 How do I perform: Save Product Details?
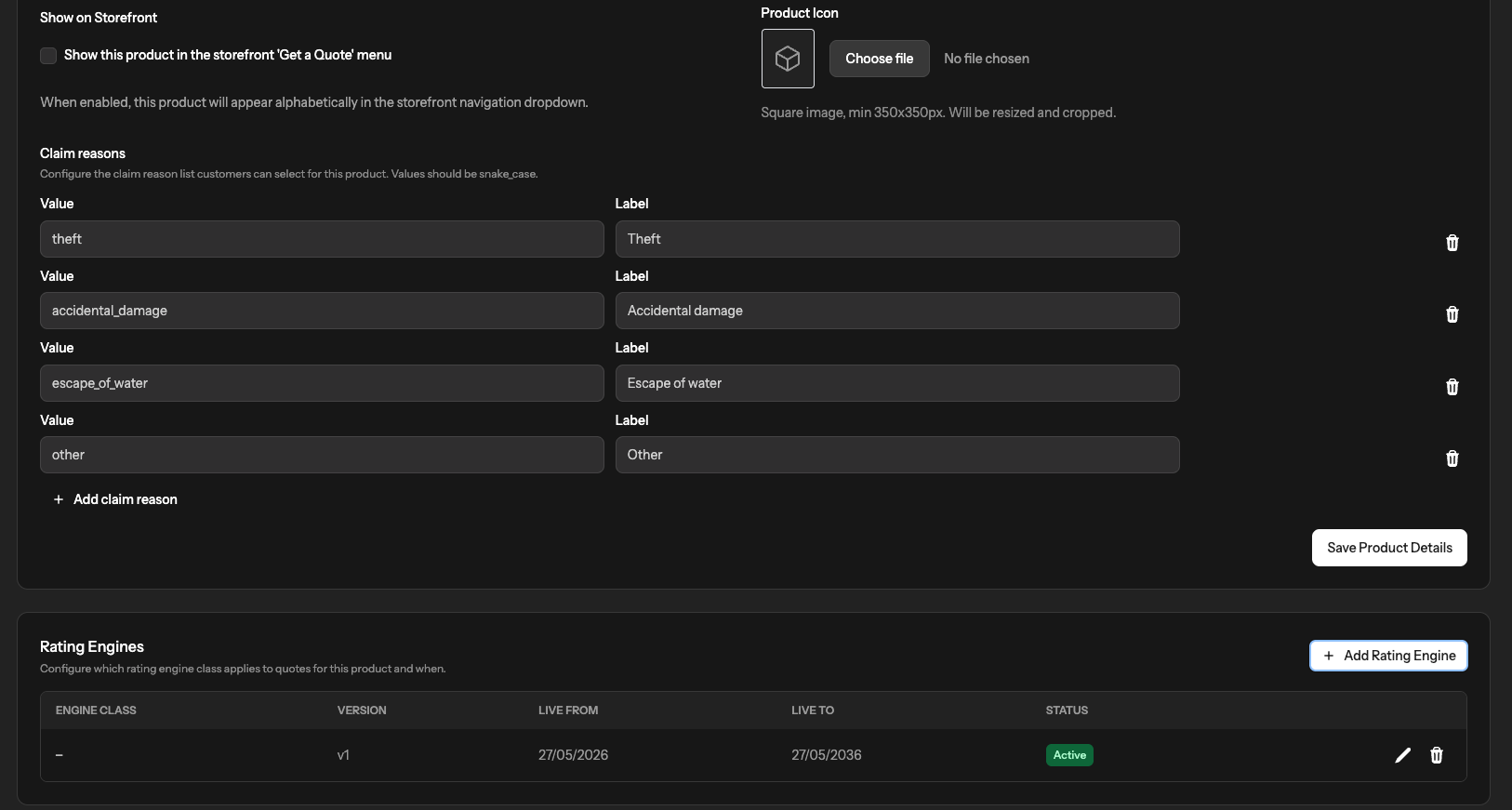coord(1389,548)
